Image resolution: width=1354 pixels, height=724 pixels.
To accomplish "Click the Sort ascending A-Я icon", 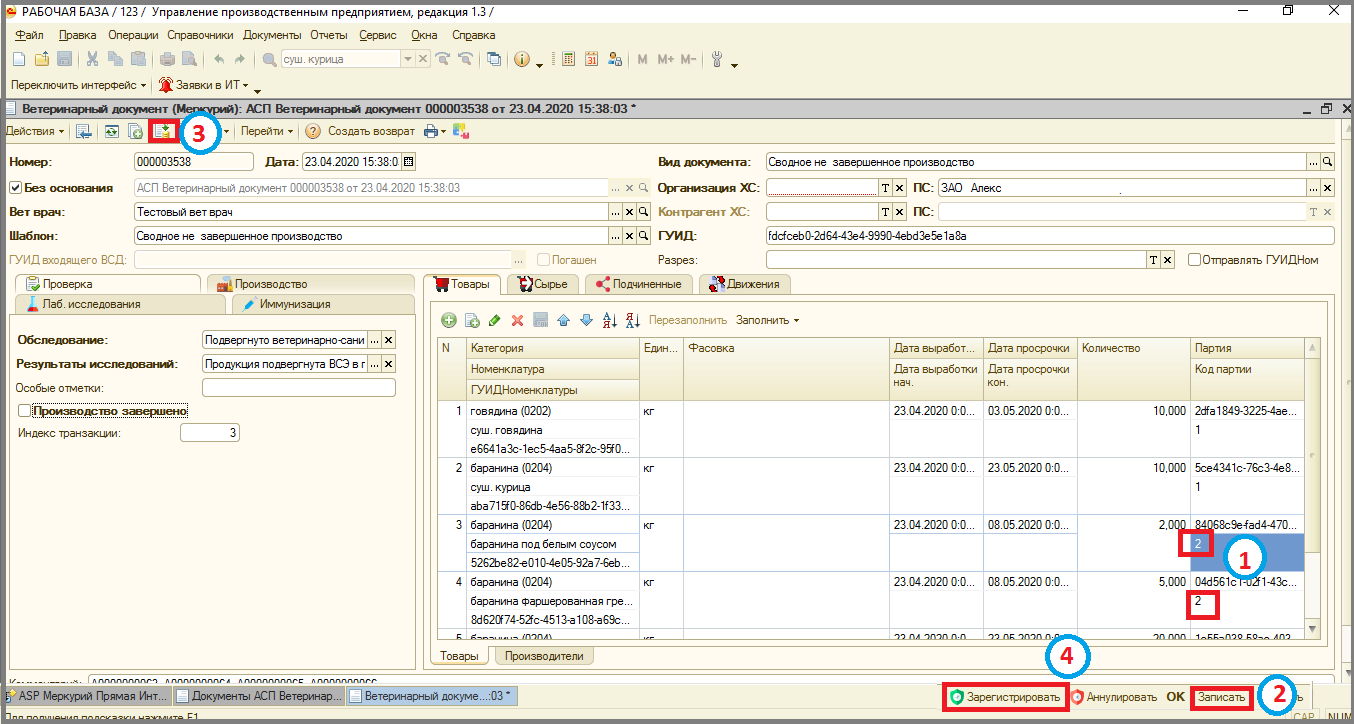I will [x=610, y=320].
